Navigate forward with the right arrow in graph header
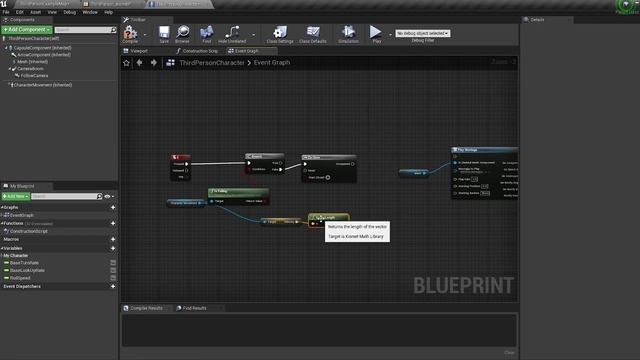This screenshot has height=360, width=640. pyautogui.click(x=153, y=62)
